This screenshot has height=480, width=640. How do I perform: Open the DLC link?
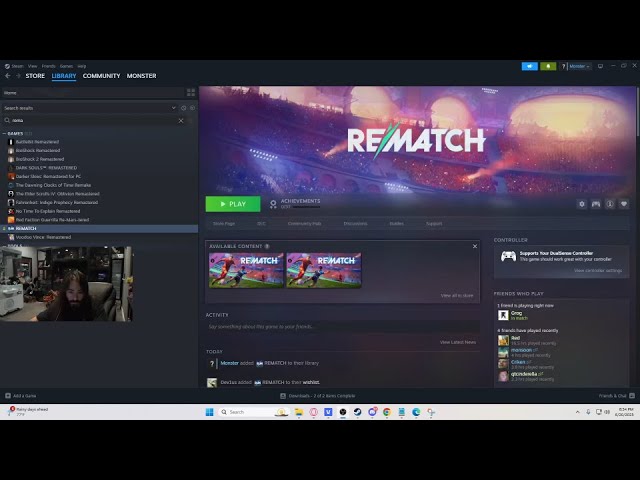261,224
